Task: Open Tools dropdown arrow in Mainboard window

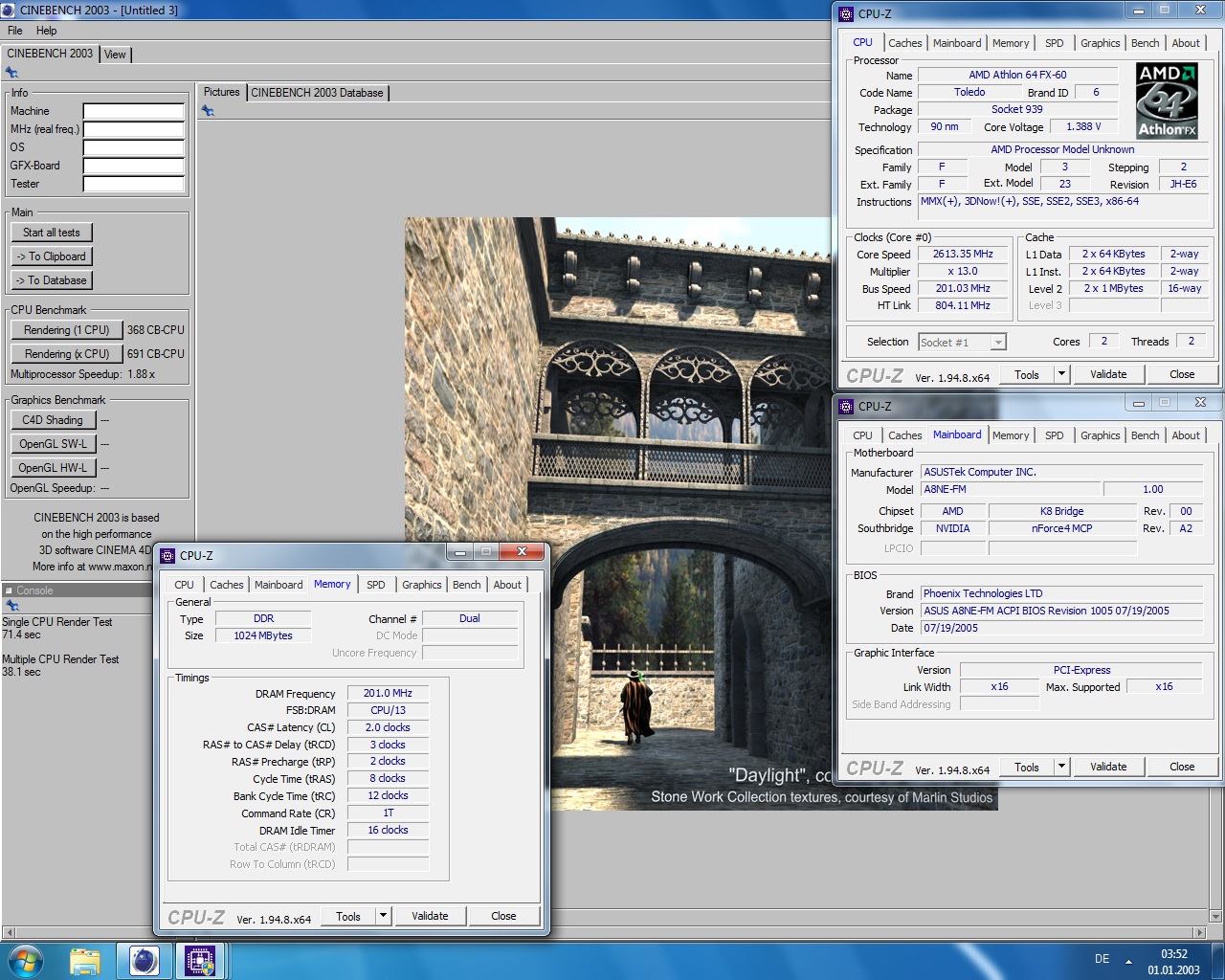Action: coord(1060,767)
